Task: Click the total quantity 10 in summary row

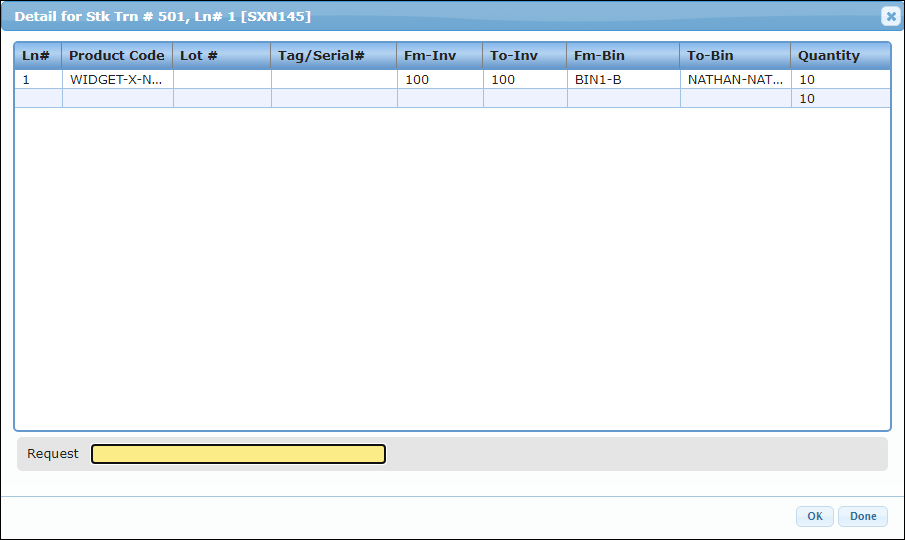Action: [840, 99]
